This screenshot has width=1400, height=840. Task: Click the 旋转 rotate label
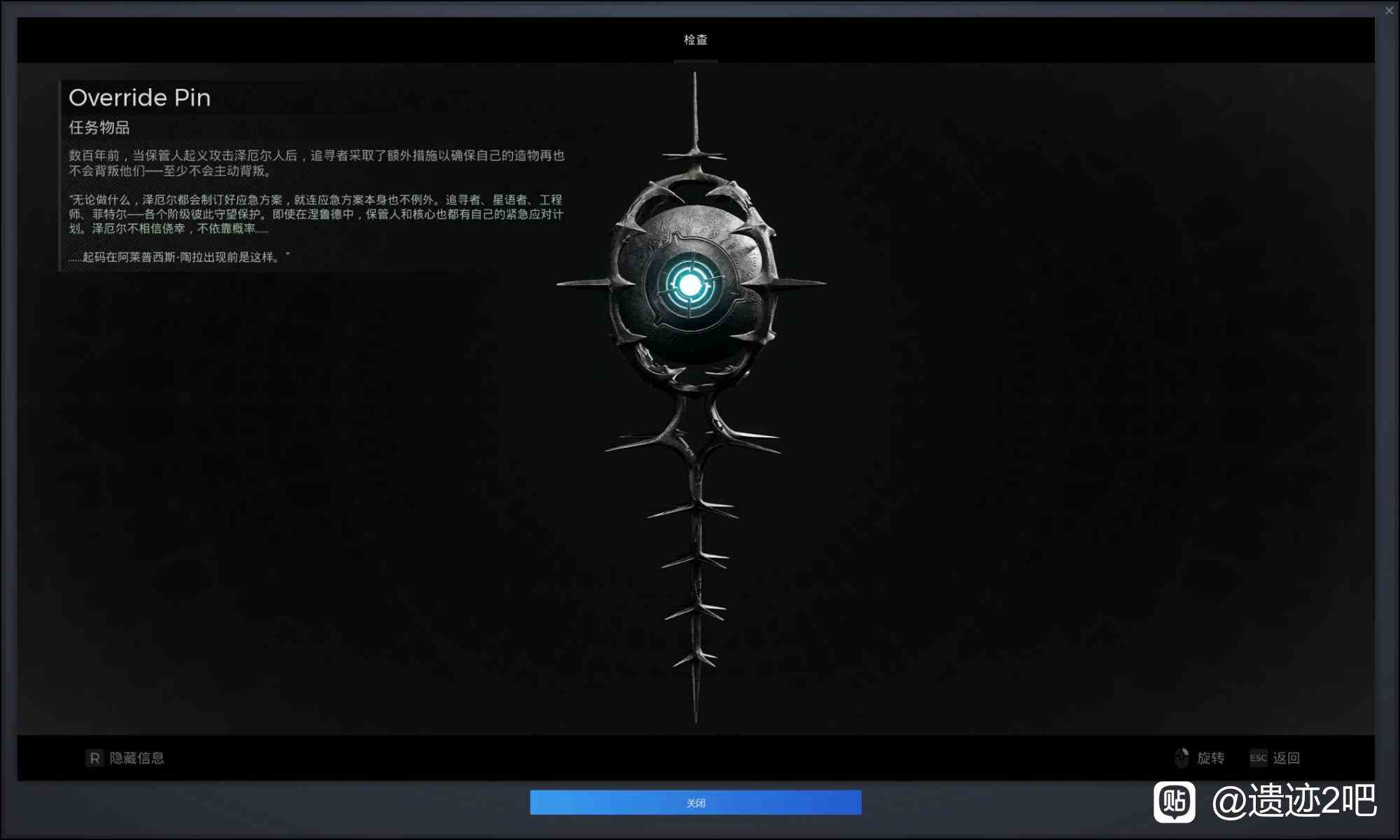(1210, 758)
